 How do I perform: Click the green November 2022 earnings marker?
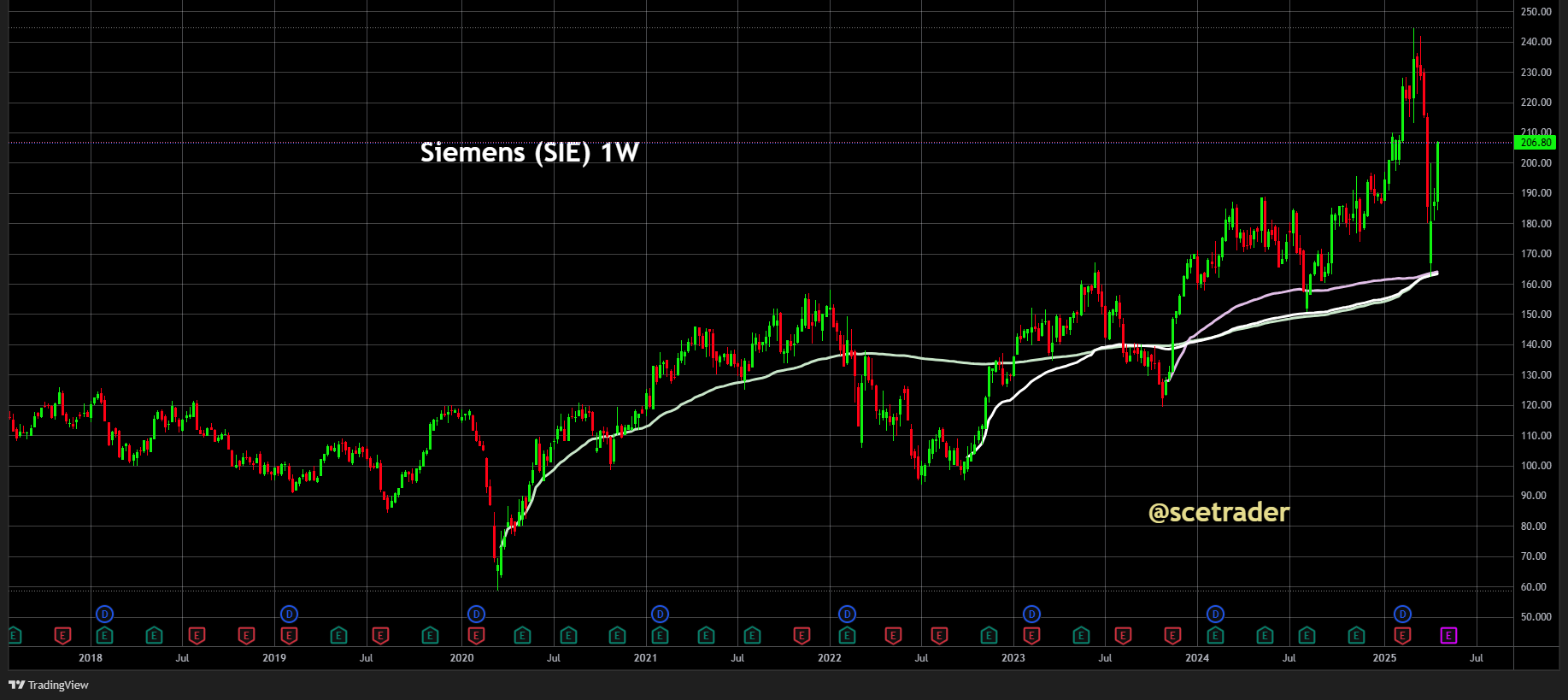click(989, 635)
